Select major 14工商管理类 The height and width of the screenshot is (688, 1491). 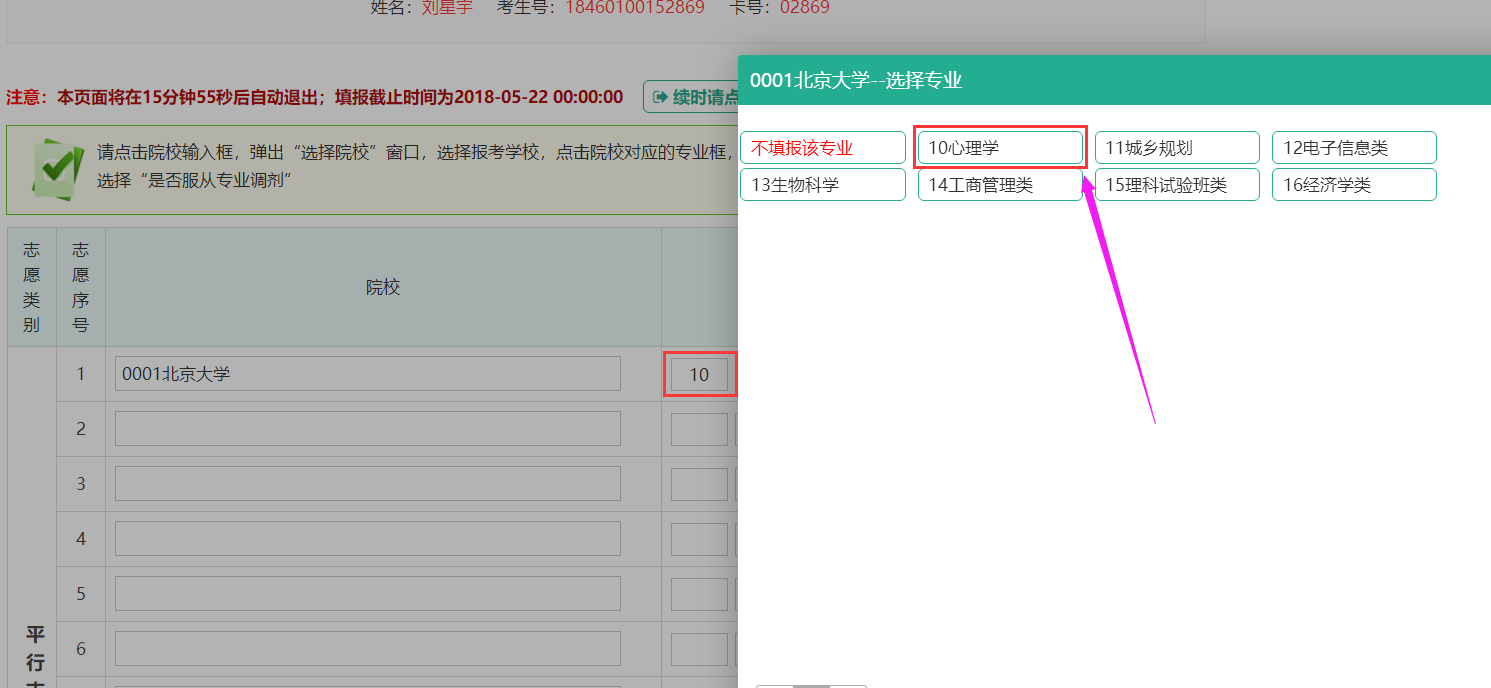pos(1000,185)
